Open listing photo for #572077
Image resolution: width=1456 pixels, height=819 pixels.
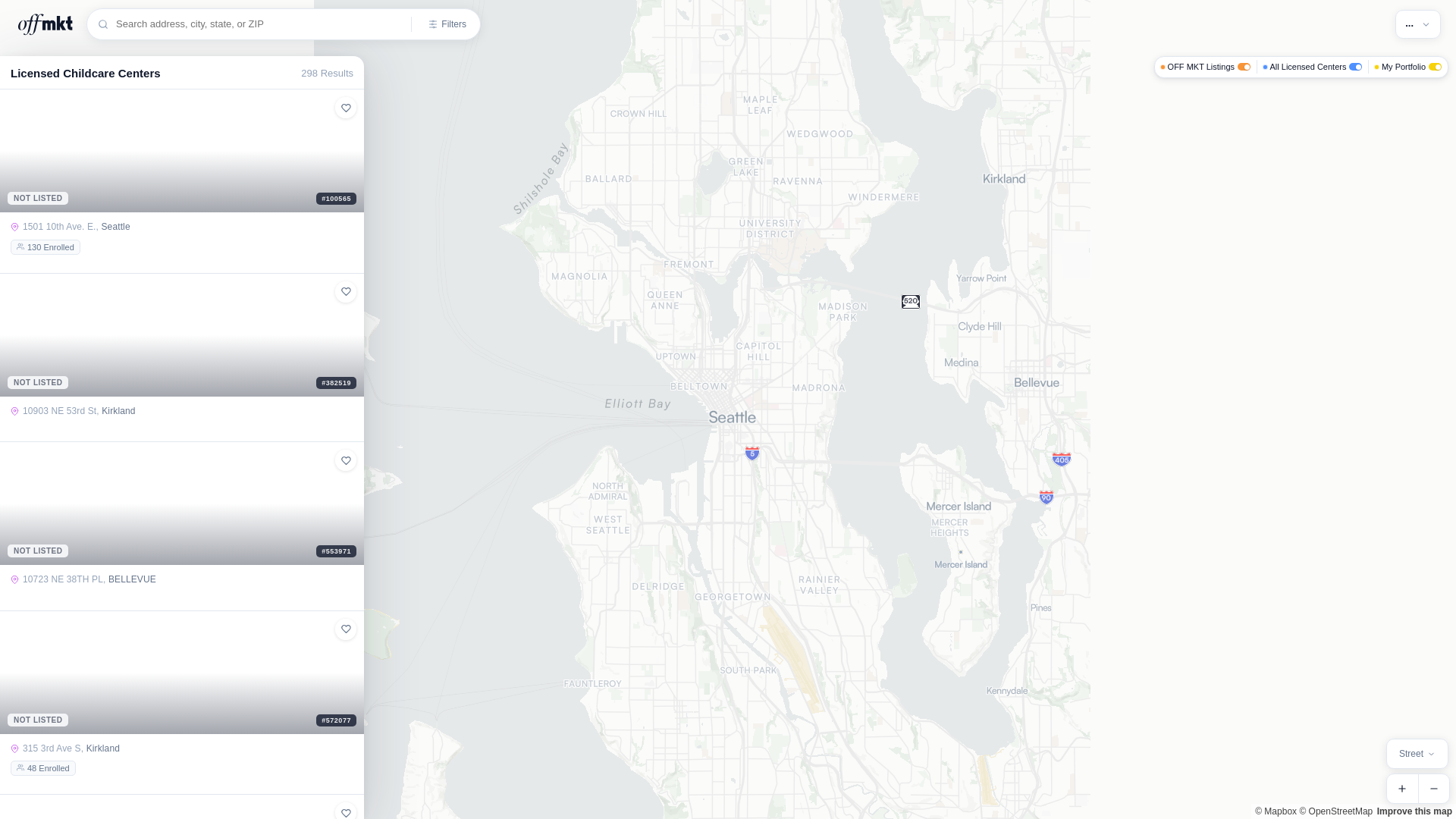182,673
